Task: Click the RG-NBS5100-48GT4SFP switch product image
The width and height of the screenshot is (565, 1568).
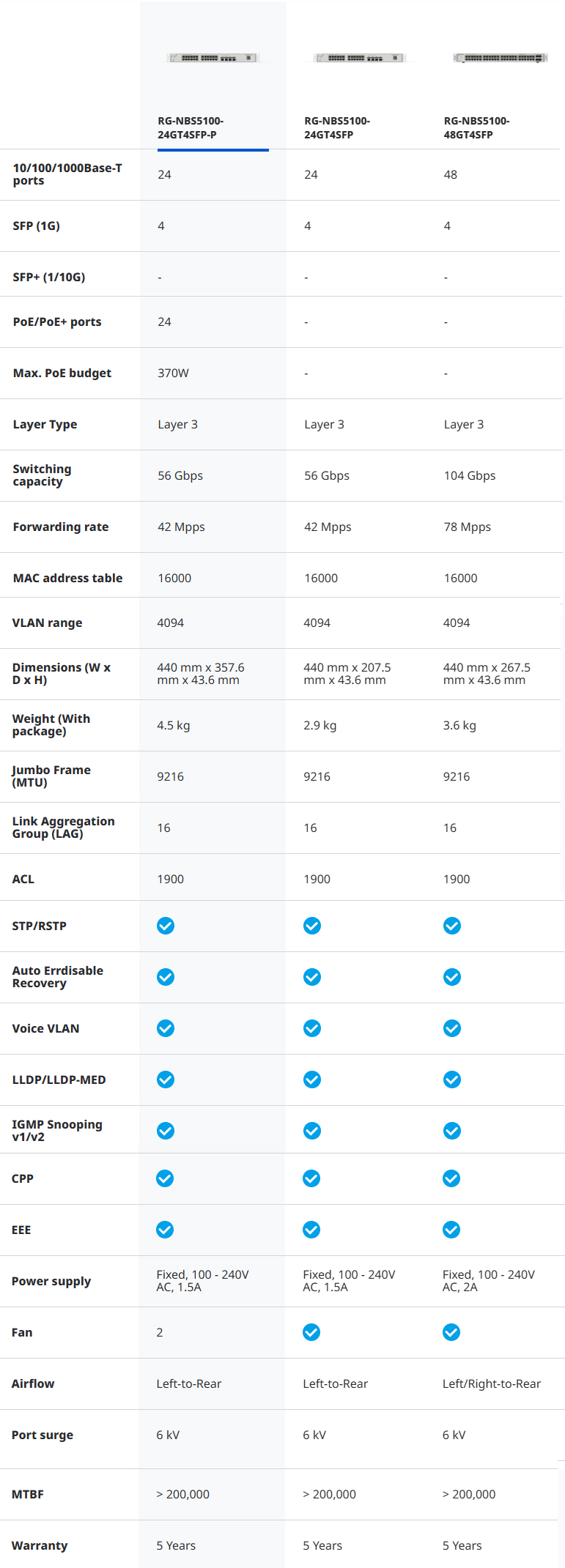Action: [x=500, y=58]
